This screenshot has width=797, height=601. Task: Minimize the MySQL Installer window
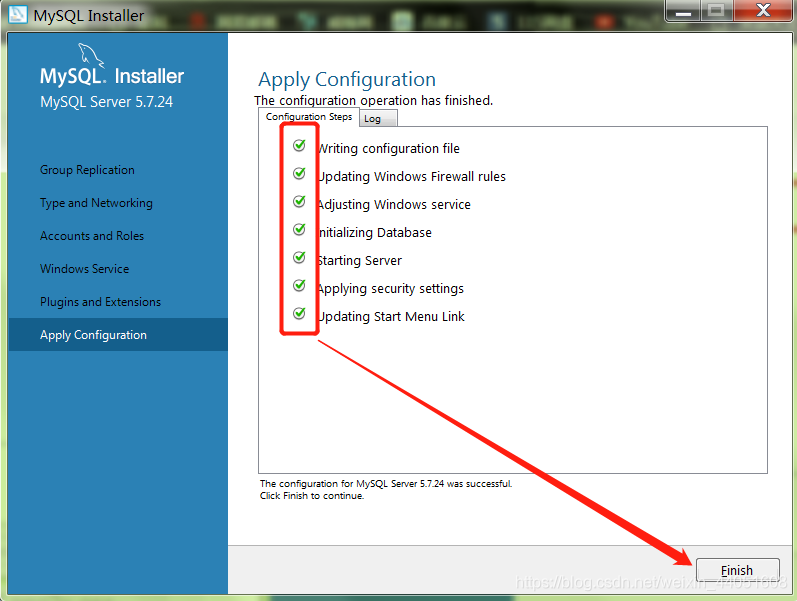[683, 11]
